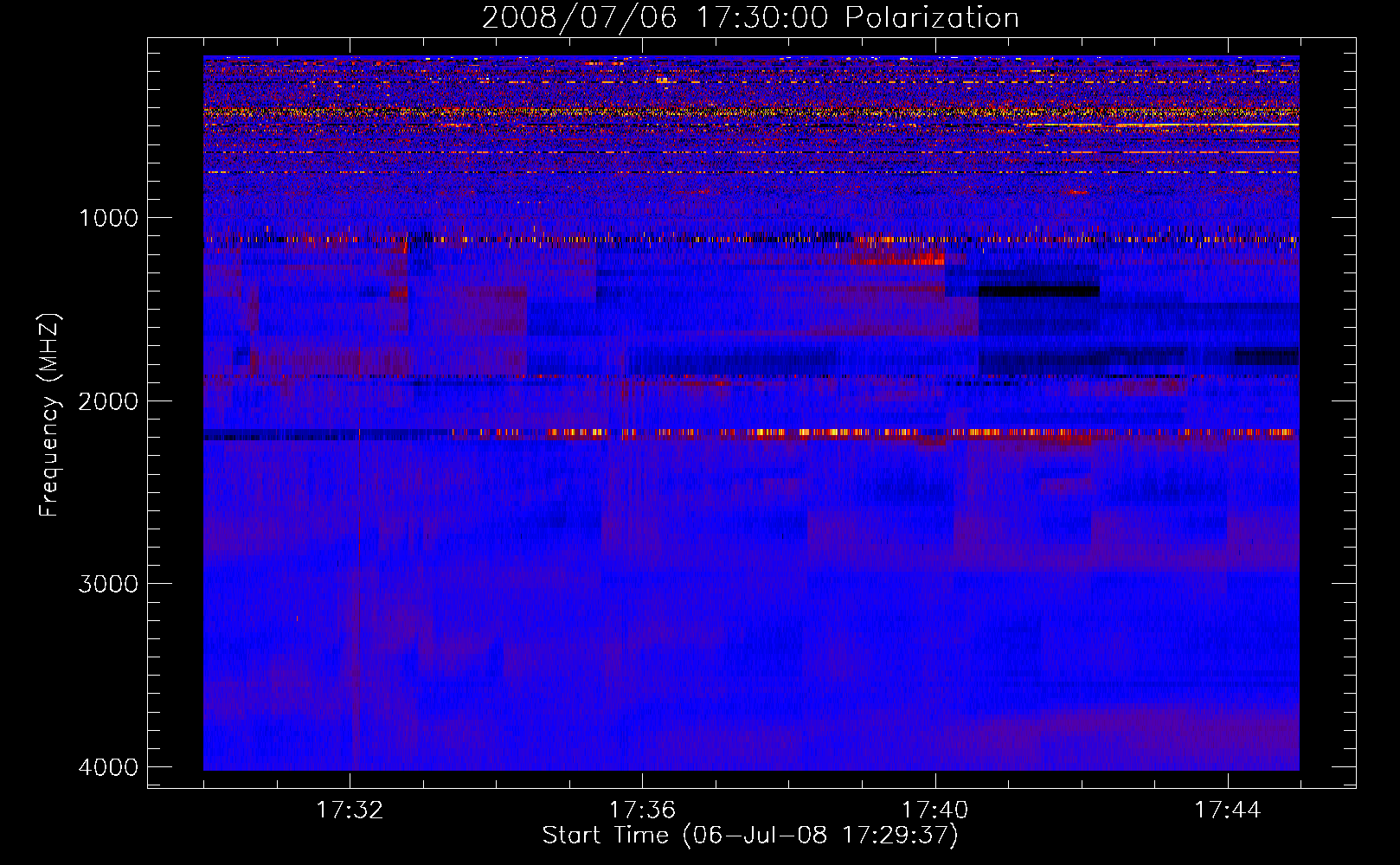This screenshot has width=1400, height=865.
Task: Click the 17:44 time tick label
Action: pyautogui.click(x=1228, y=811)
